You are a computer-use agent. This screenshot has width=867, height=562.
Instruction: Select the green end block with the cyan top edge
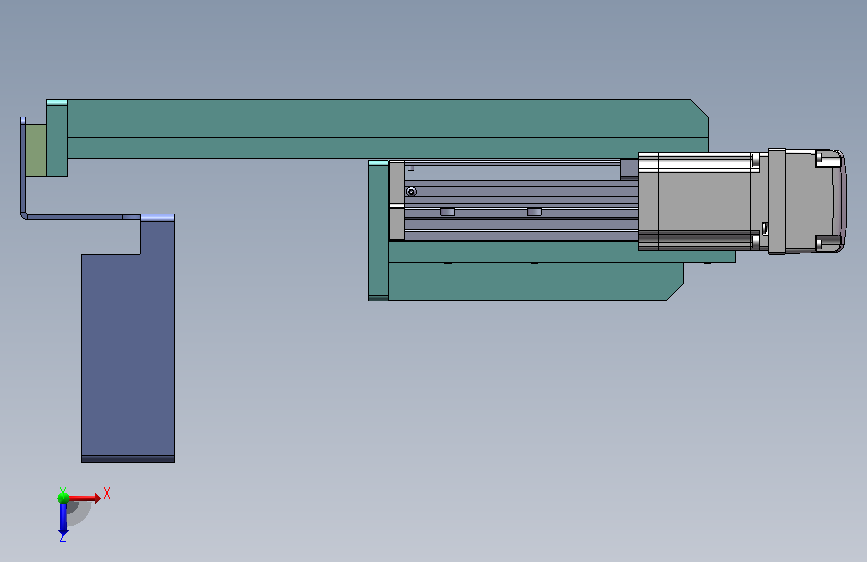57,138
